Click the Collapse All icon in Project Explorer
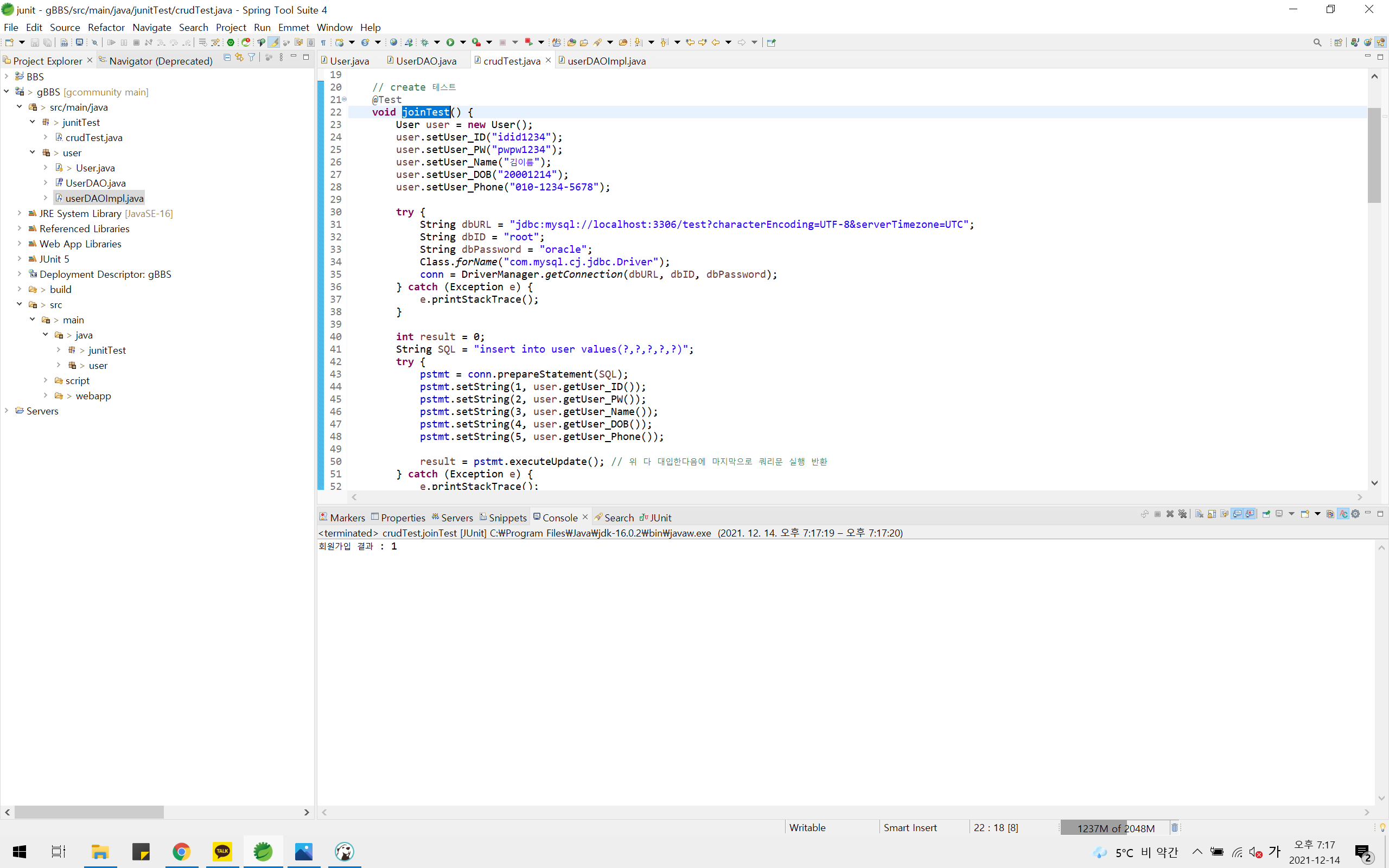 coord(227,58)
